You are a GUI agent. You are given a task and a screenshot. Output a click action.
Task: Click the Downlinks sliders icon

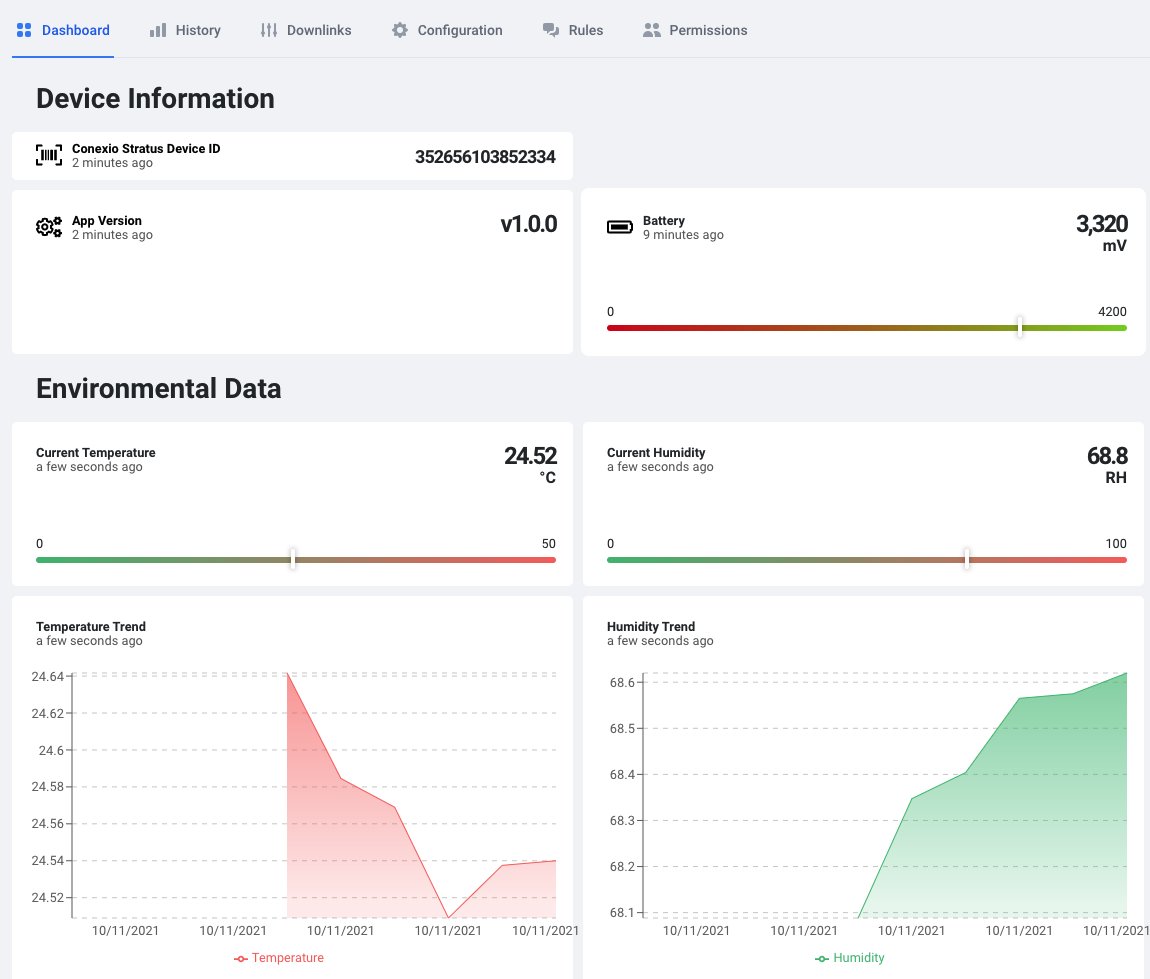point(268,30)
